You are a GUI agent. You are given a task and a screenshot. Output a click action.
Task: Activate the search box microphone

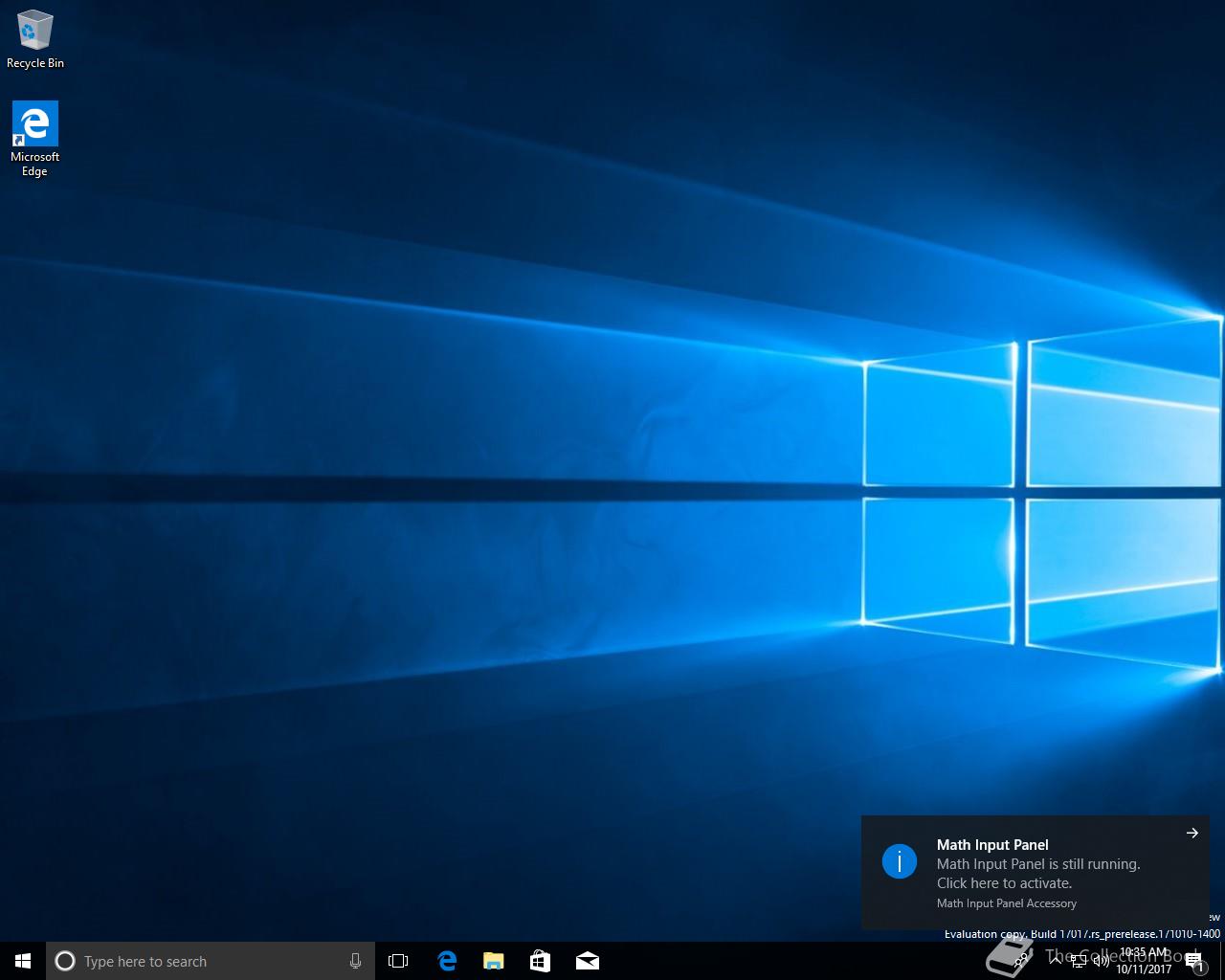point(355,961)
